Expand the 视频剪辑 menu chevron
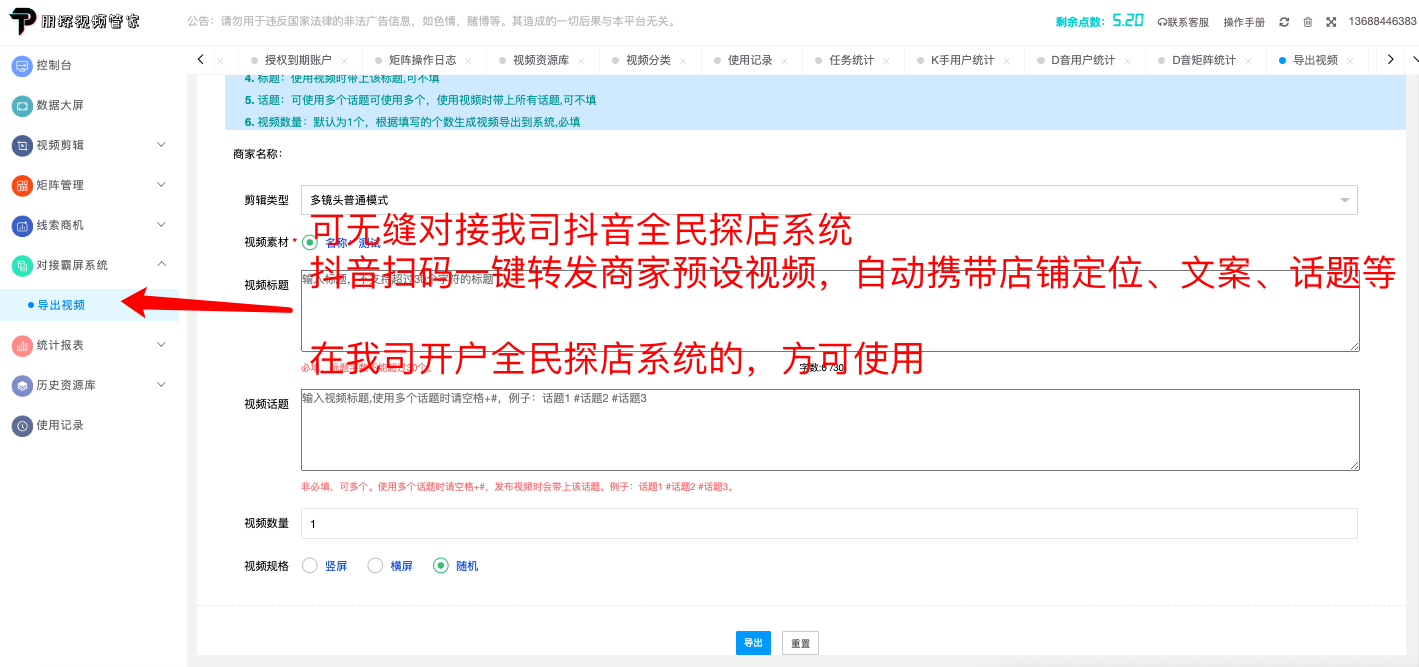This screenshot has width=1419, height=667. click(161, 145)
